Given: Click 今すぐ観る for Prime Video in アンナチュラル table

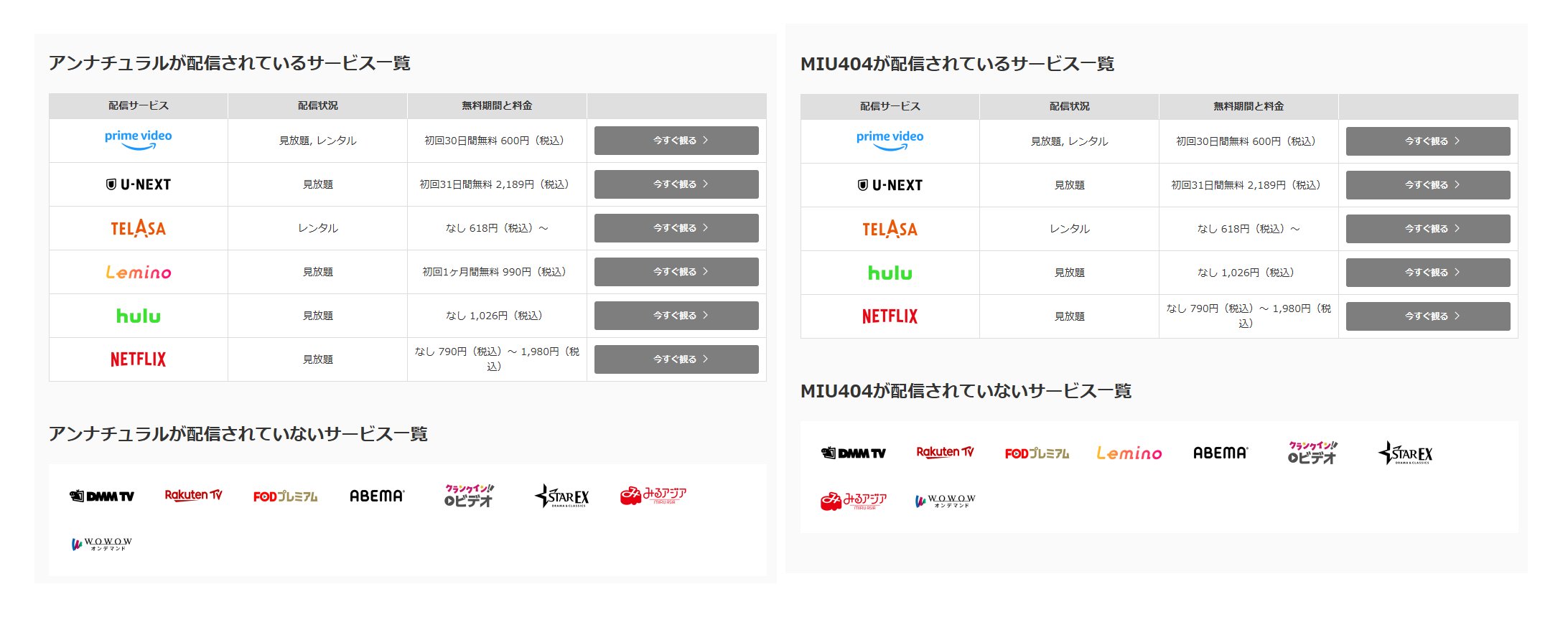Looking at the screenshot, I should 676,141.
